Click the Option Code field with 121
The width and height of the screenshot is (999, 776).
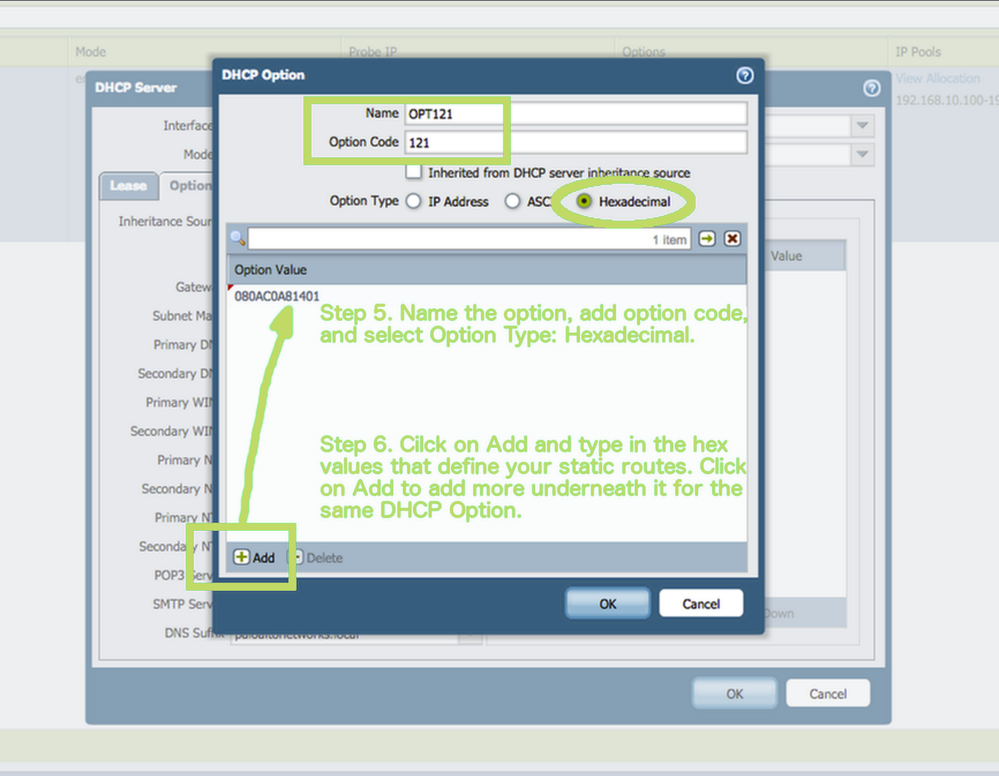[576, 142]
